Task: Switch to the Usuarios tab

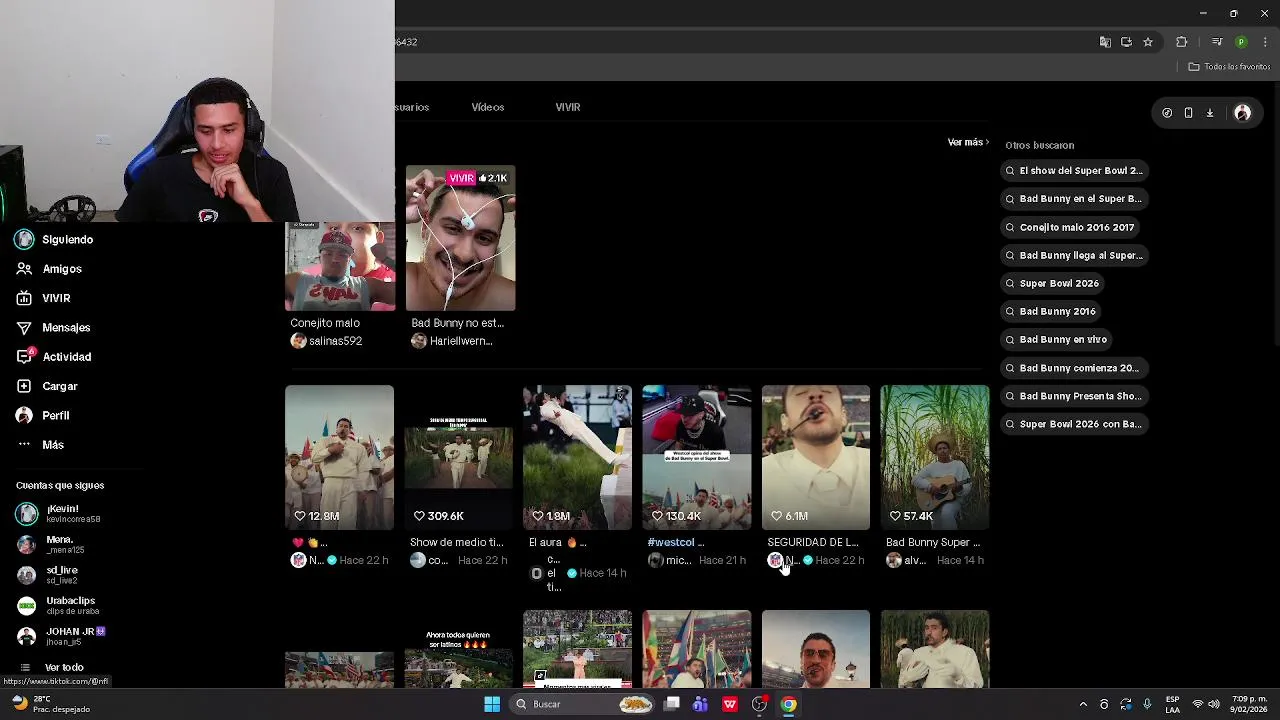Action: (412, 107)
